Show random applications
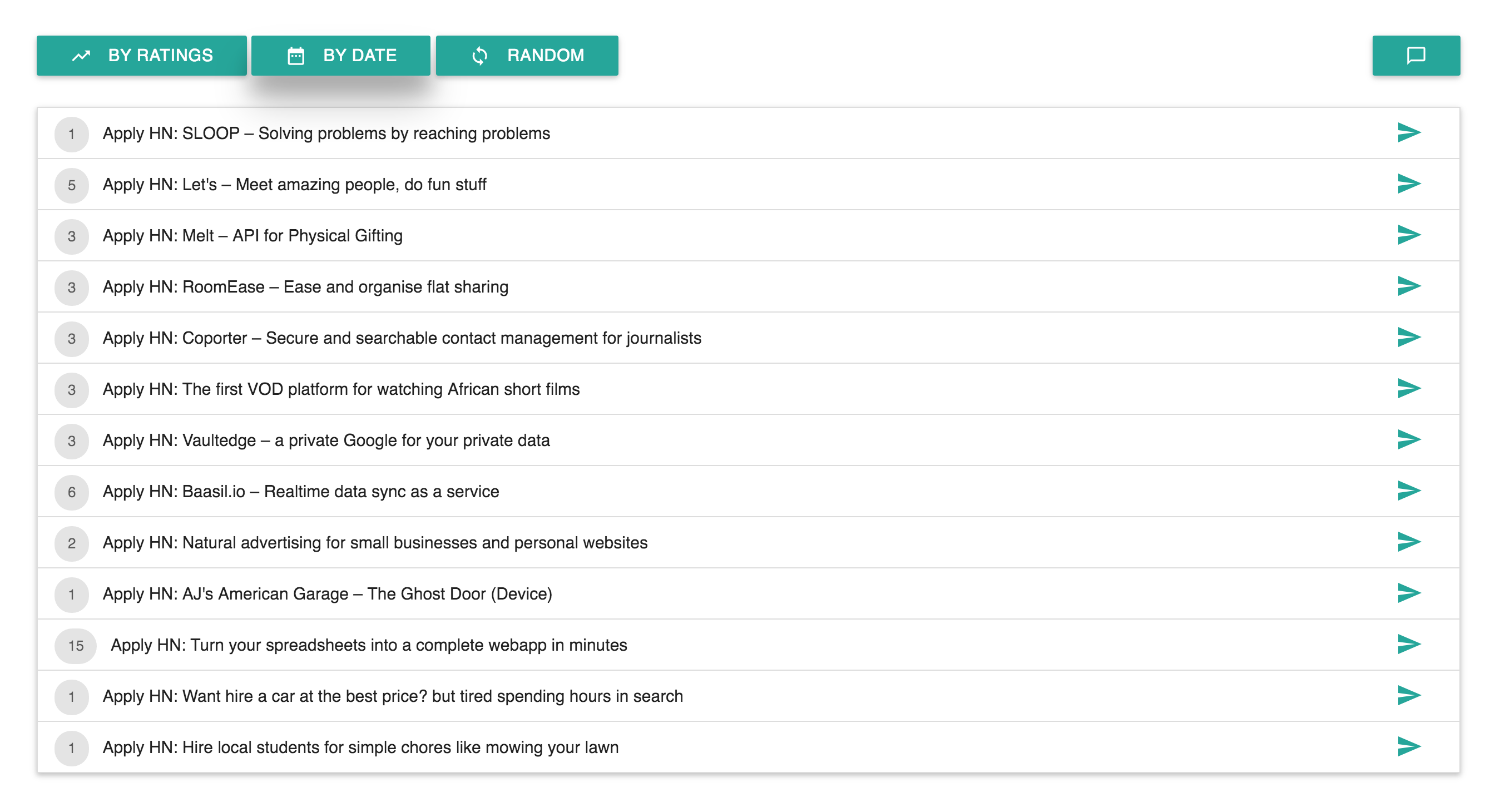 tap(526, 55)
